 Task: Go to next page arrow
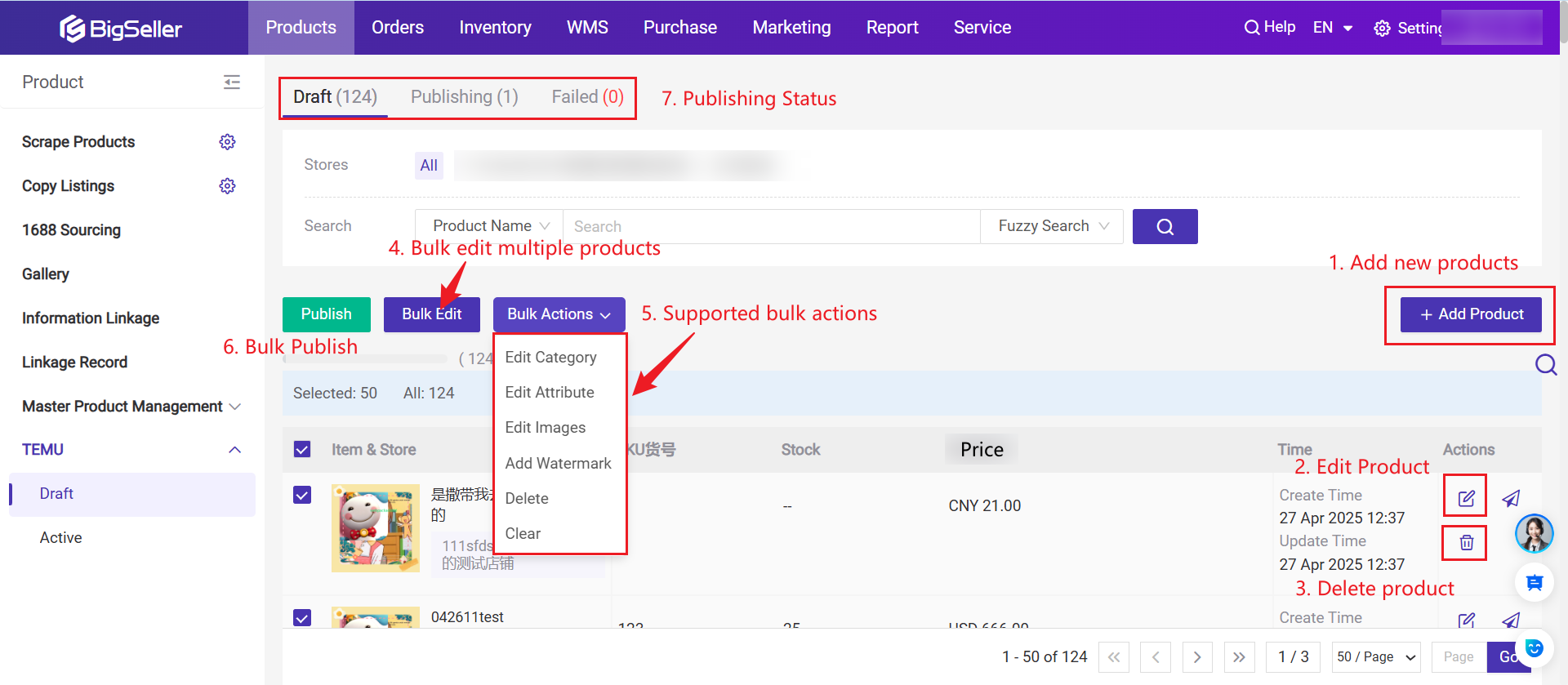pos(1197,657)
